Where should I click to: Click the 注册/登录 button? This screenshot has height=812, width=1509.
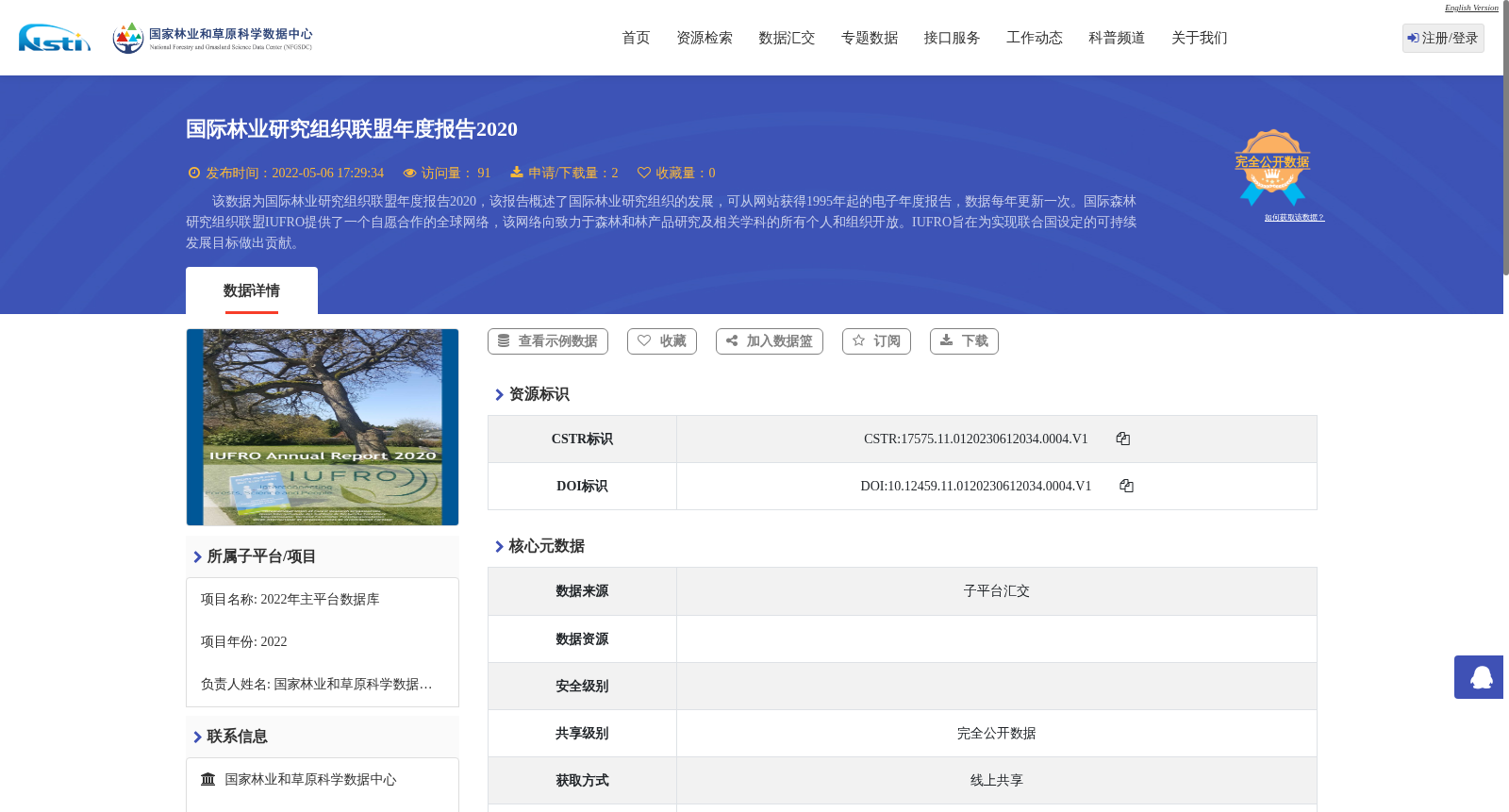tap(1443, 38)
